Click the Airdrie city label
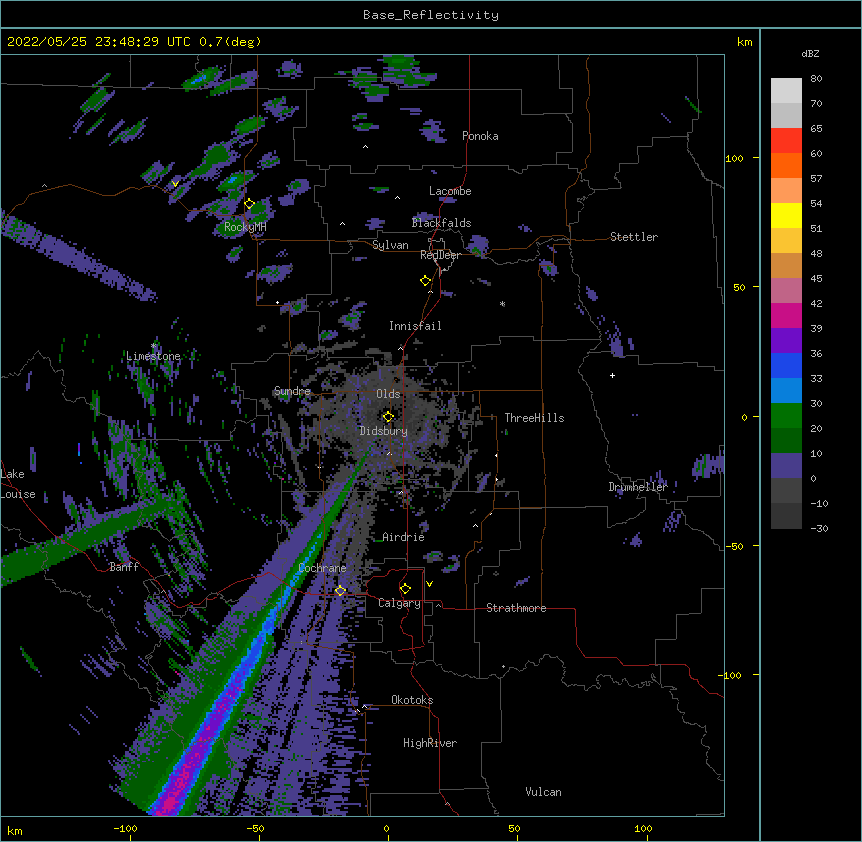 click(x=404, y=537)
